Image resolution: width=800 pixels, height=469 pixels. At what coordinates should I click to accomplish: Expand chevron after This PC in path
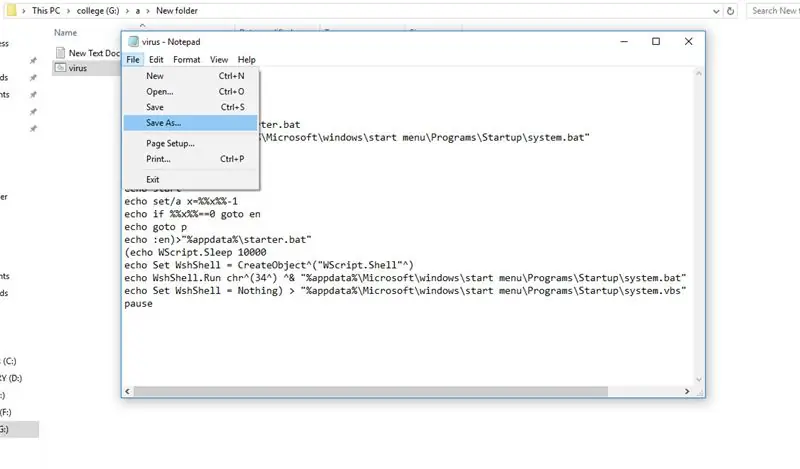68,11
